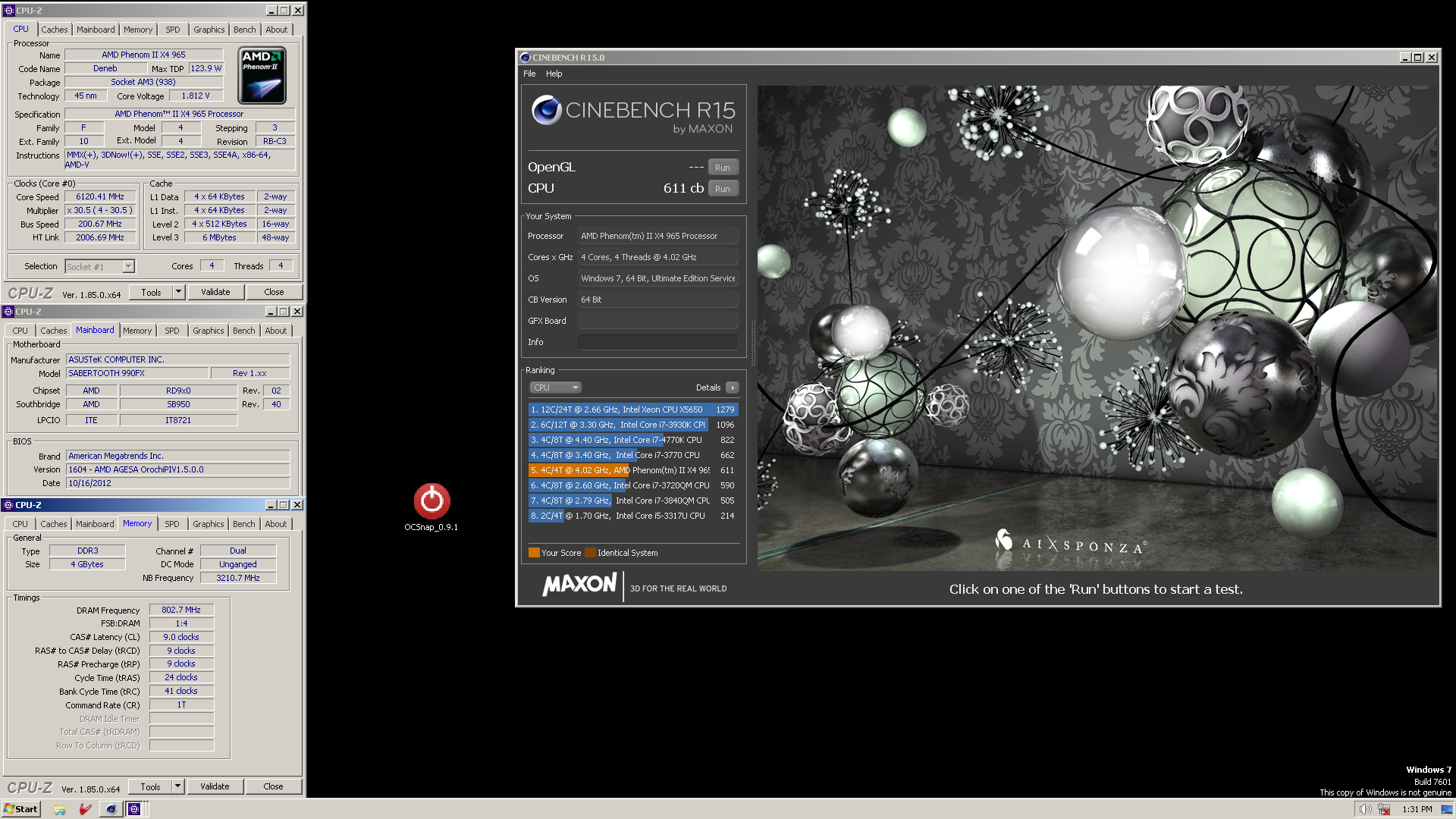
Task: Click Tools button in top CPU-Z window
Action: pos(152,292)
